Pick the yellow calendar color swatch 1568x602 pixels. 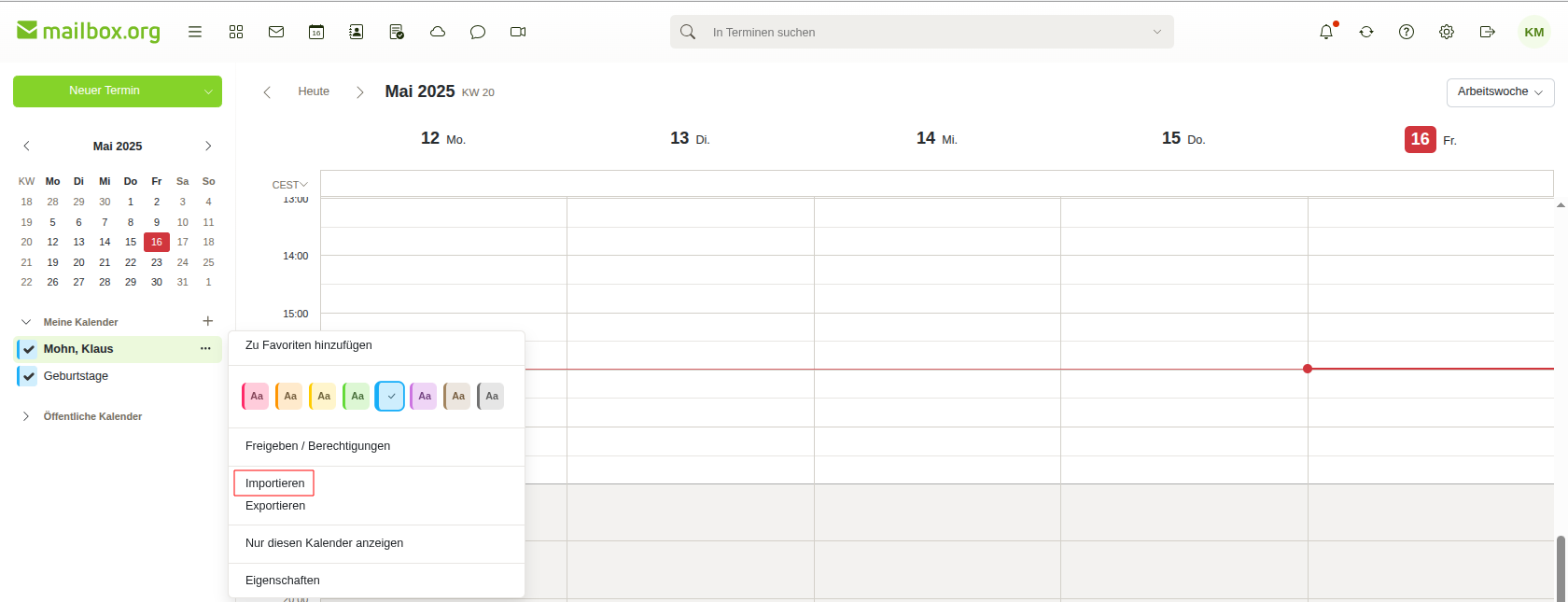point(323,396)
